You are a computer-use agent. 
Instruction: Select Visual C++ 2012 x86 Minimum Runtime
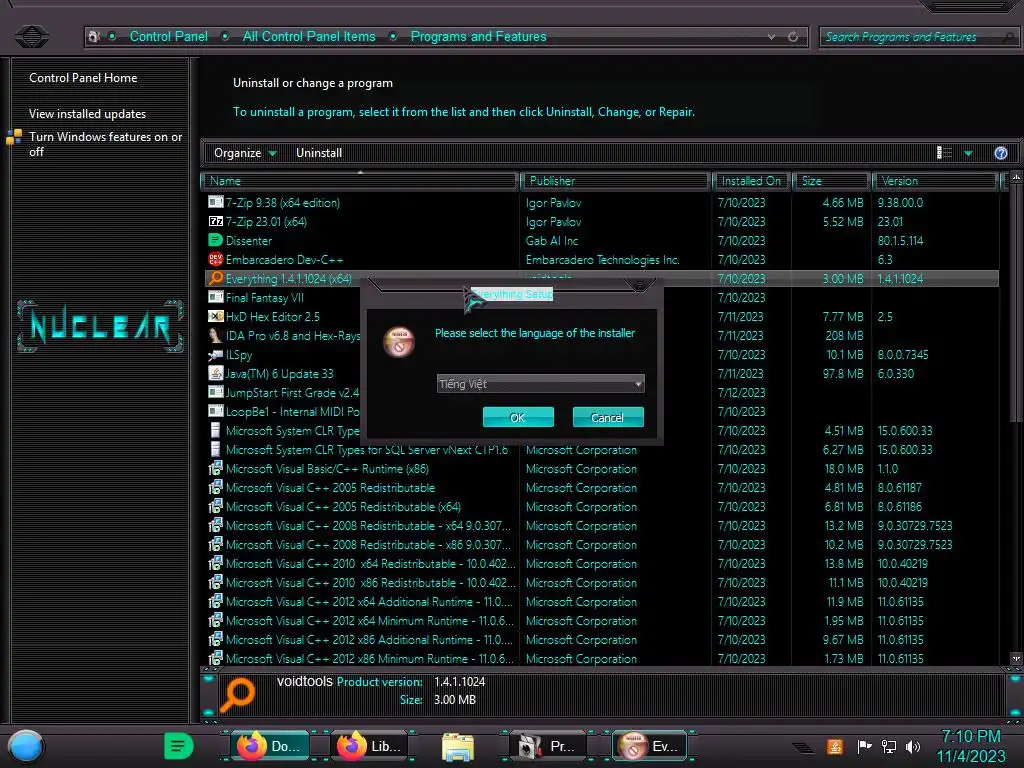pos(602,658)
